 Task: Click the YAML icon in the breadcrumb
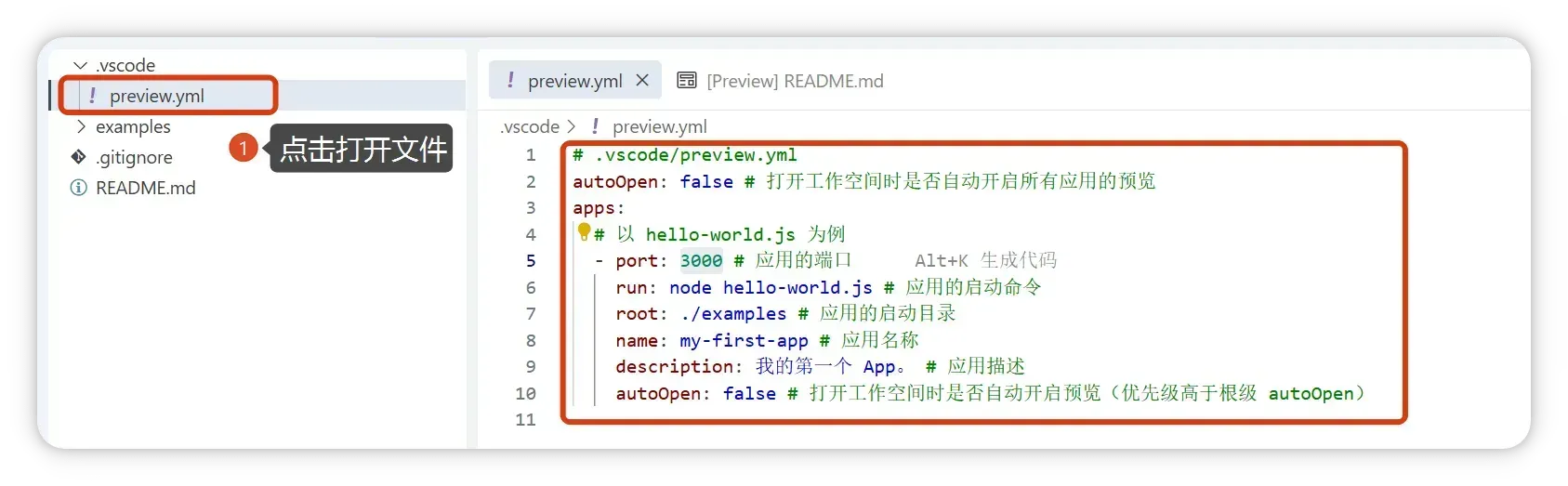click(595, 126)
